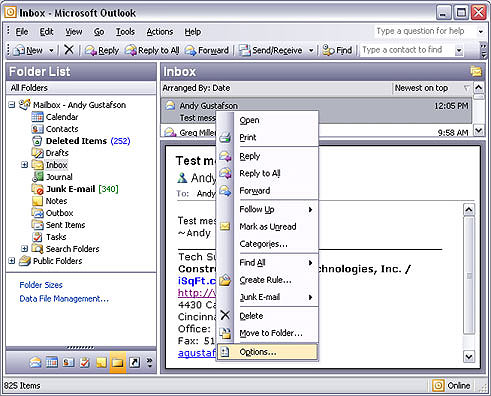Click the Newest on top sort header
491x396 pixels.
(432, 88)
